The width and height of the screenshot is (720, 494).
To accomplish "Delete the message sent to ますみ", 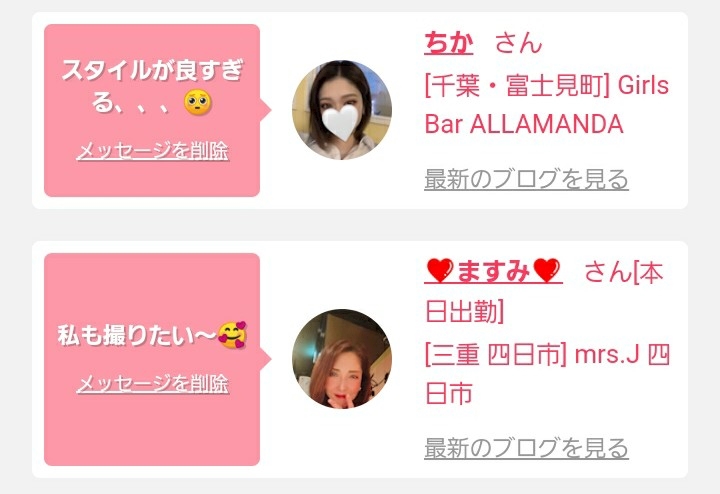I will pyautogui.click(x=152, y=384).
